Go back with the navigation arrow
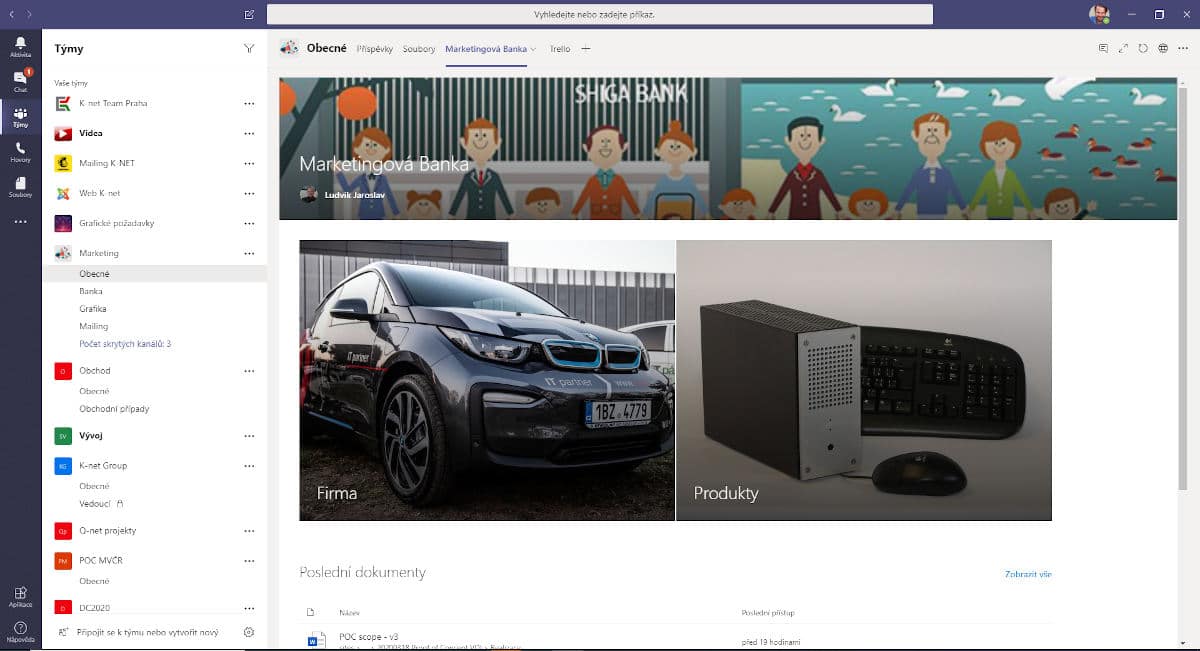 [11, 15]
